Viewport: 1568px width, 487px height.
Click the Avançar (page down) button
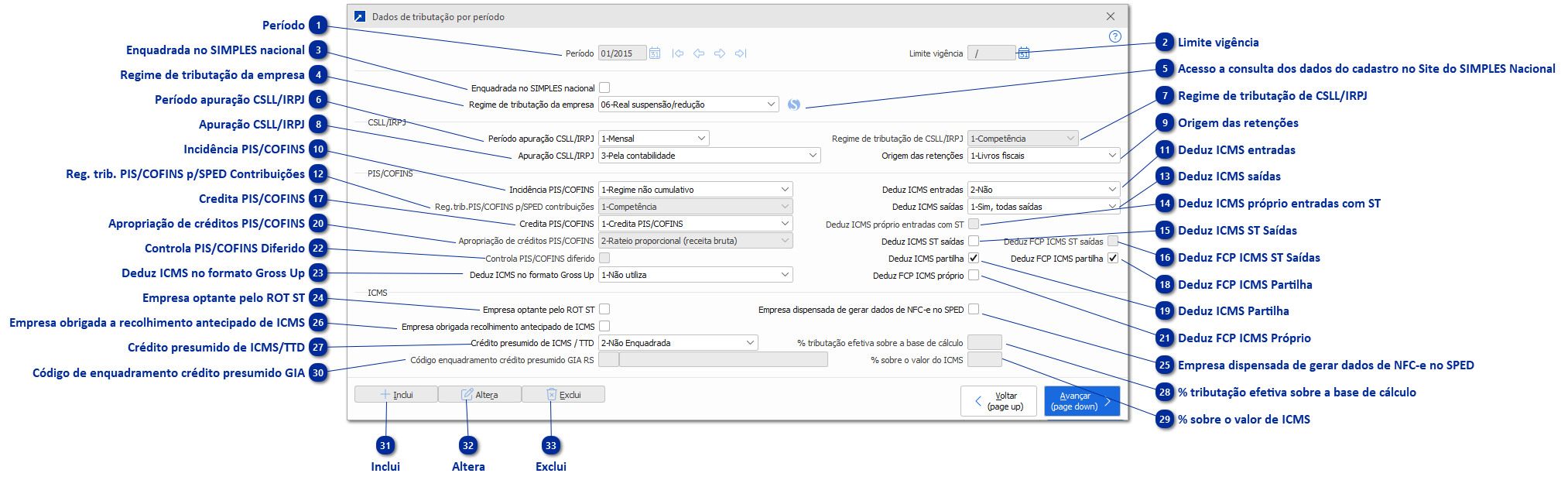click(x=1082, y=401)
